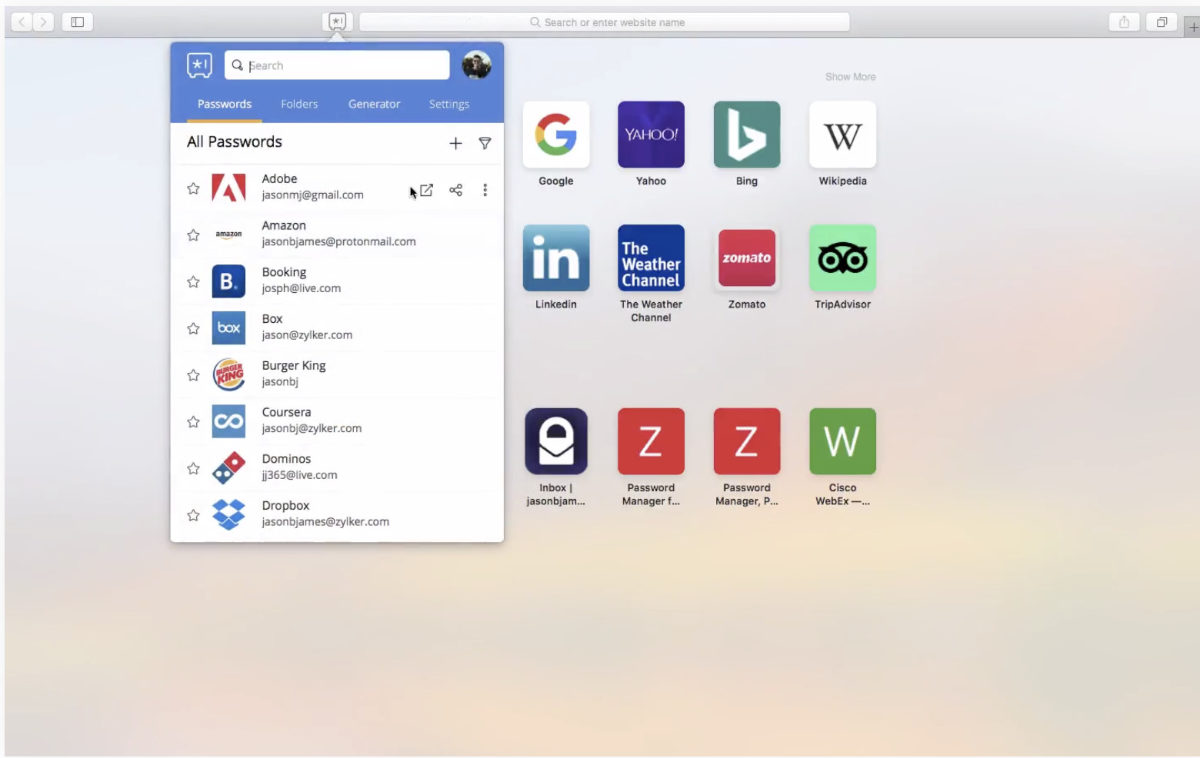Viewport: 1200px width, 758px height.
Task: Show Safari sidebar button
Action: 77,21
